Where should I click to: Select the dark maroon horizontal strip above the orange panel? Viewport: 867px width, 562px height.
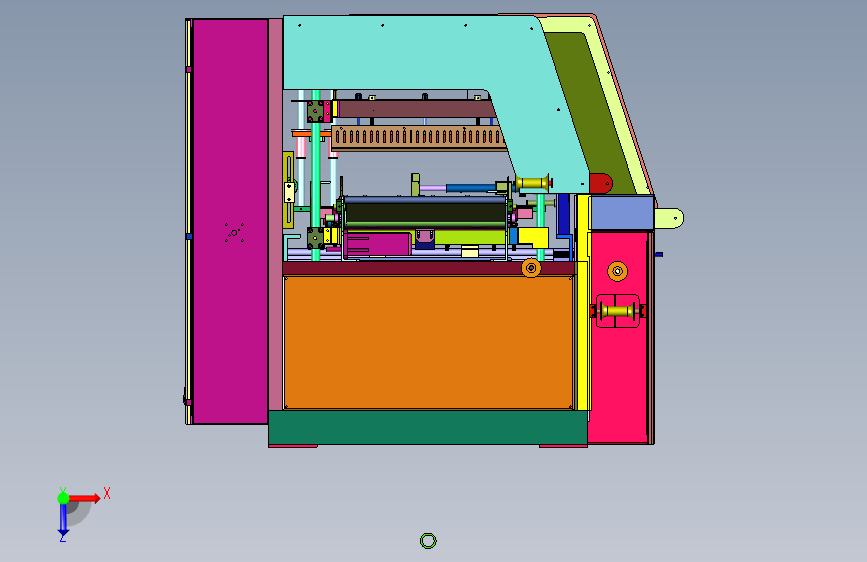pyautogui.click(x=429, y=268)
